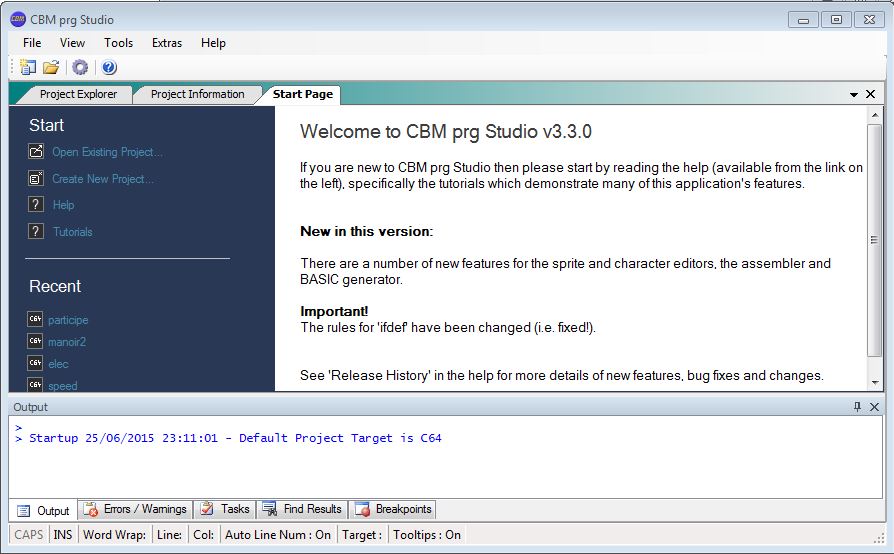Screen dimensions: 894x554
Task: Open recent project elec
Action: tap(58, 364)
